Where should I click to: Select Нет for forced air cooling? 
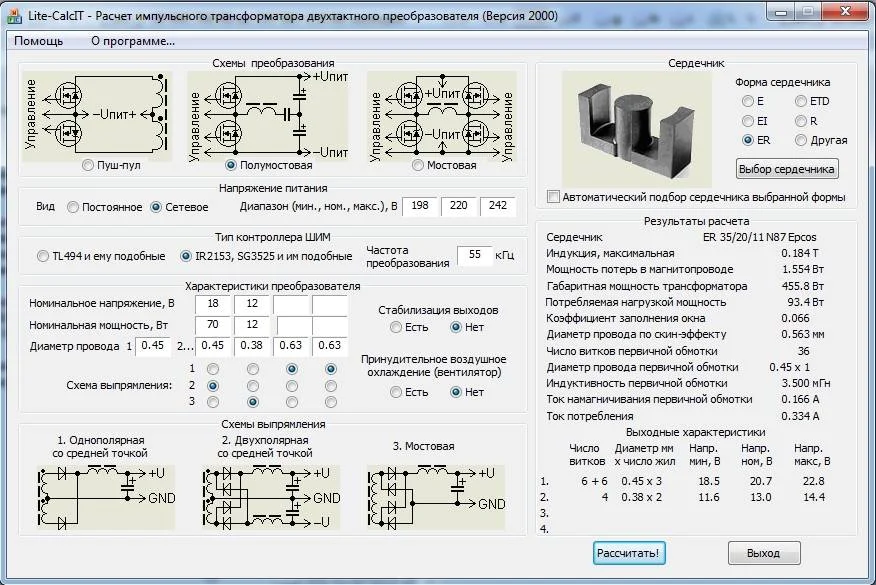point(456,392)
